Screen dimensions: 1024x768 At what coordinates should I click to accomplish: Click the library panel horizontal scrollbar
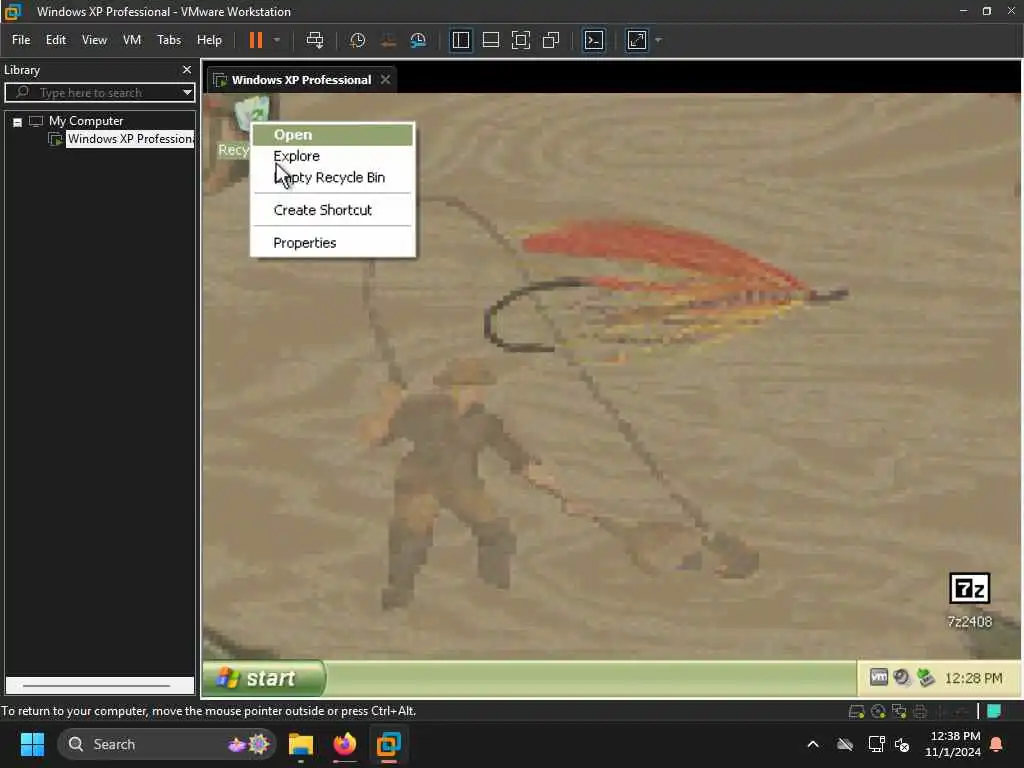[99, 686]
